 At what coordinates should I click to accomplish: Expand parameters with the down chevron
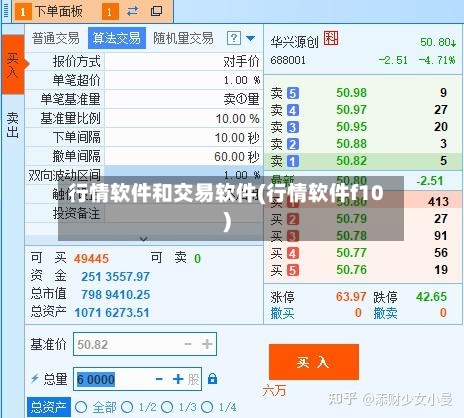point(144,239)
